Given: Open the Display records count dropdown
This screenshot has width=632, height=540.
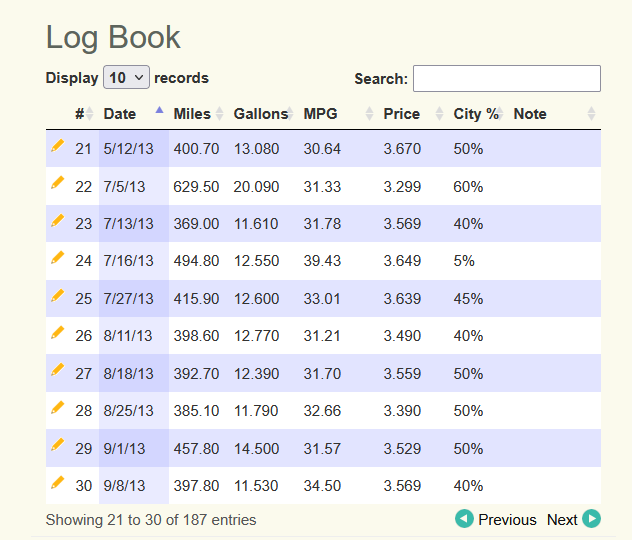Looking at the screenshot, I should click(x=127, y=77).
